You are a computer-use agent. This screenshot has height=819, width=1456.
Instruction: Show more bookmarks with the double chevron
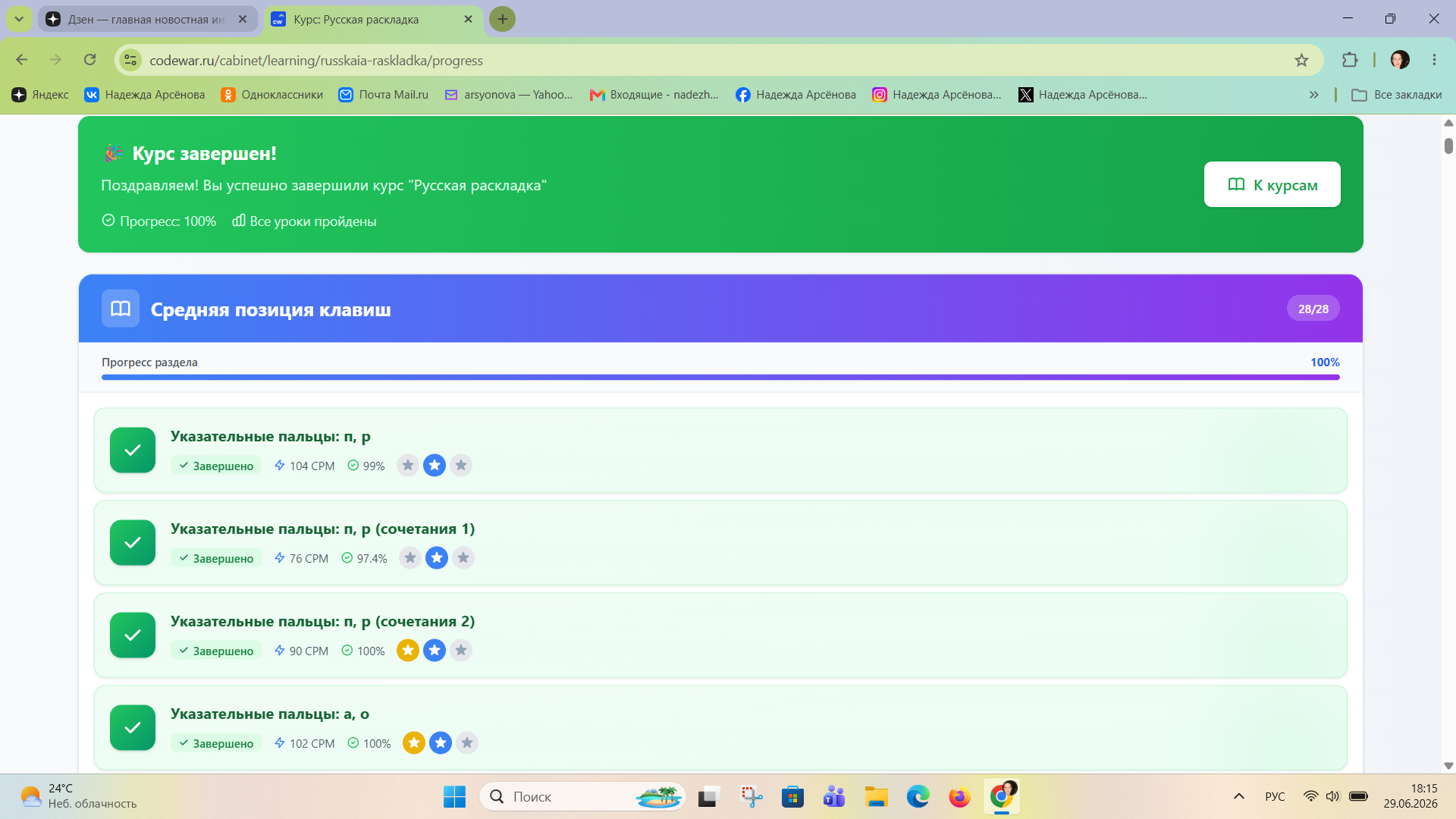1313,95
